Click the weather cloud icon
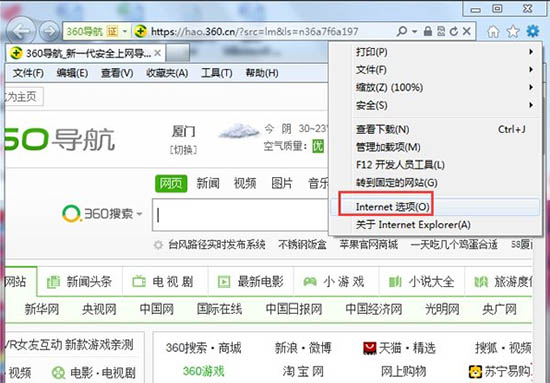The image size is (550, 383). pos(239,132)
